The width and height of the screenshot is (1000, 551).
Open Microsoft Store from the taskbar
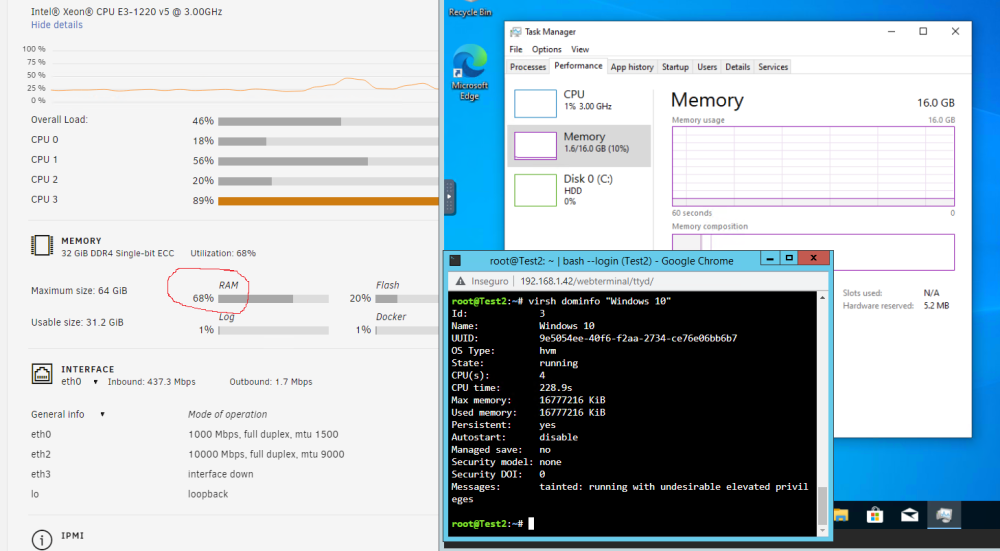click(x=875, y=515)
